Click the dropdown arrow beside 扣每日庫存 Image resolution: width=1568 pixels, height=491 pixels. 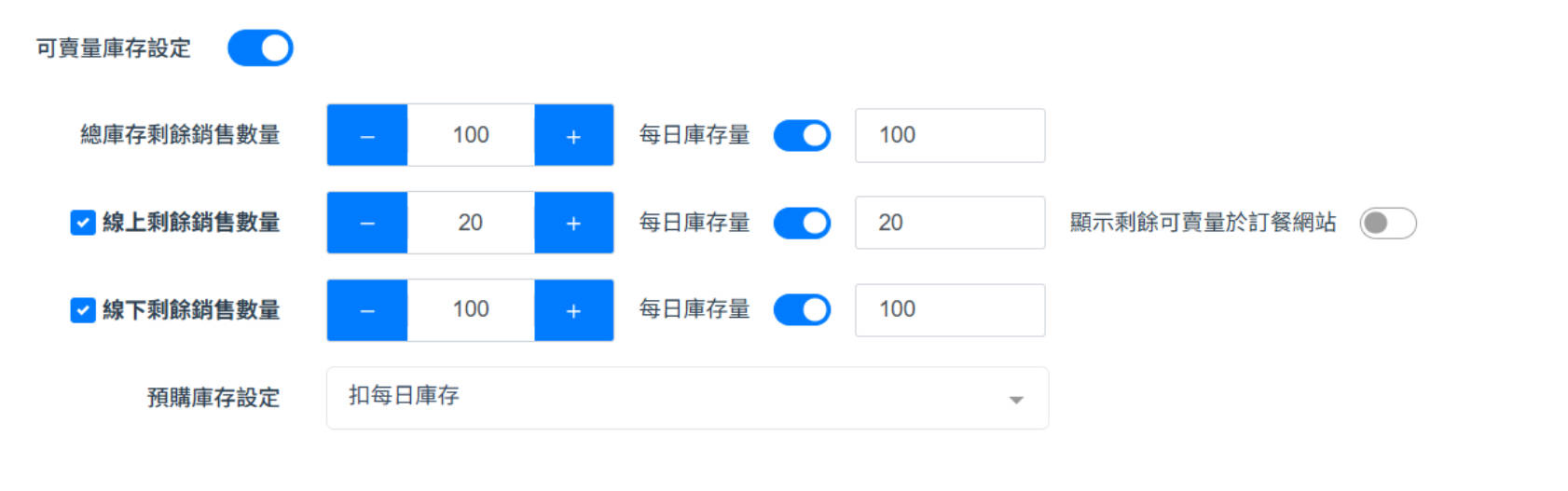coord(1016,400)
